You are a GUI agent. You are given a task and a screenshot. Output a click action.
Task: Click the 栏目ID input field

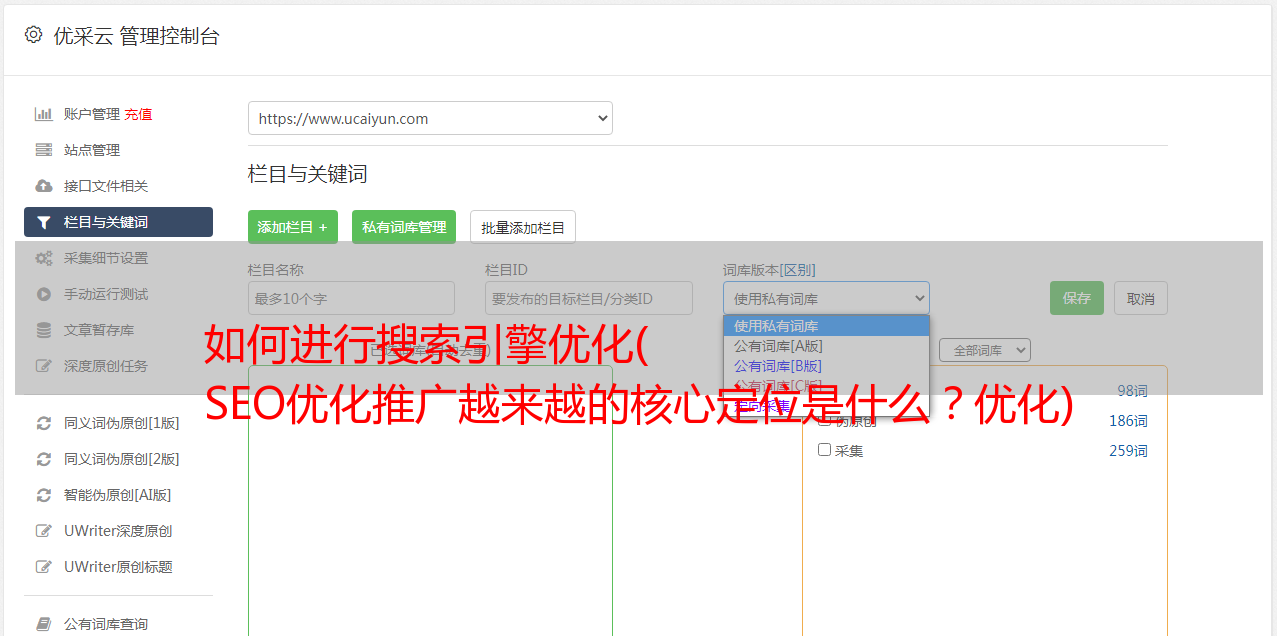[x=589, y=298]
